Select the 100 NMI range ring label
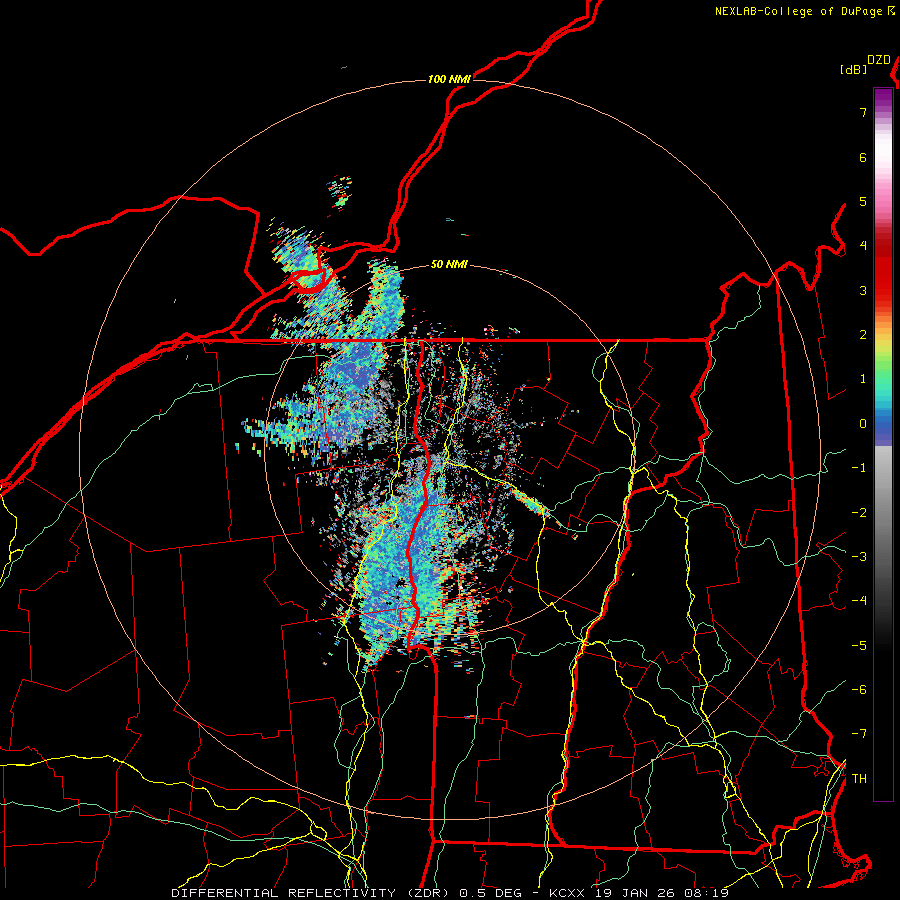Viewport: 900px width, 900px height. pyautogui.click(x=449, y=79)
